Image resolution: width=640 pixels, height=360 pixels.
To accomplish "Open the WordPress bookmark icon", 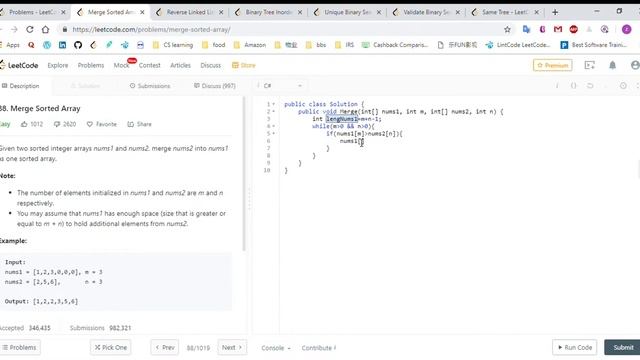I will pyautogui.click(x=47, y=45).
